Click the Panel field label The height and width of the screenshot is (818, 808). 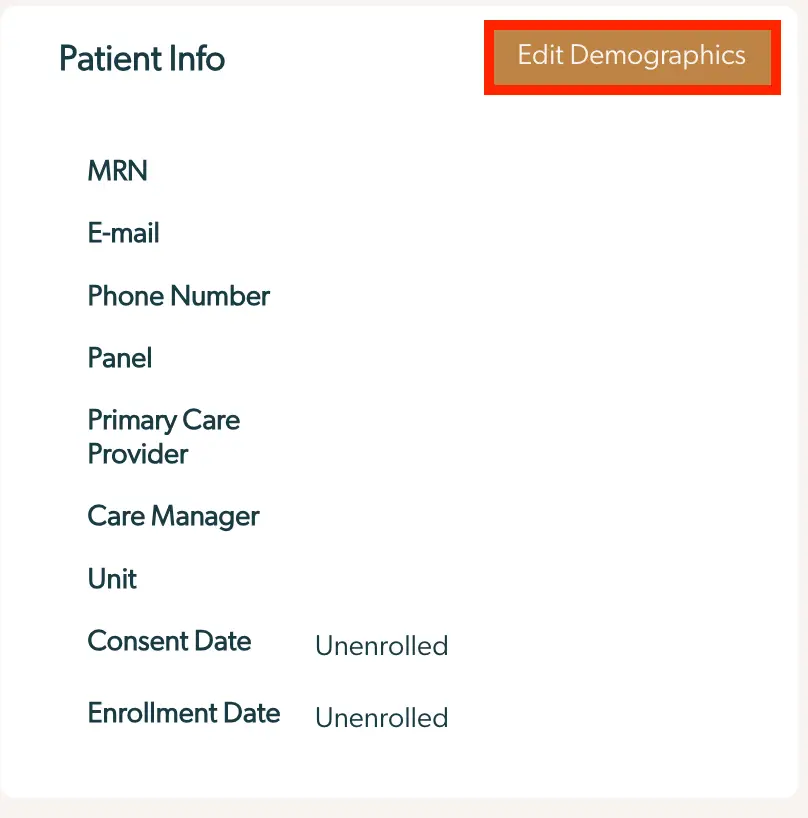[119, 358]
